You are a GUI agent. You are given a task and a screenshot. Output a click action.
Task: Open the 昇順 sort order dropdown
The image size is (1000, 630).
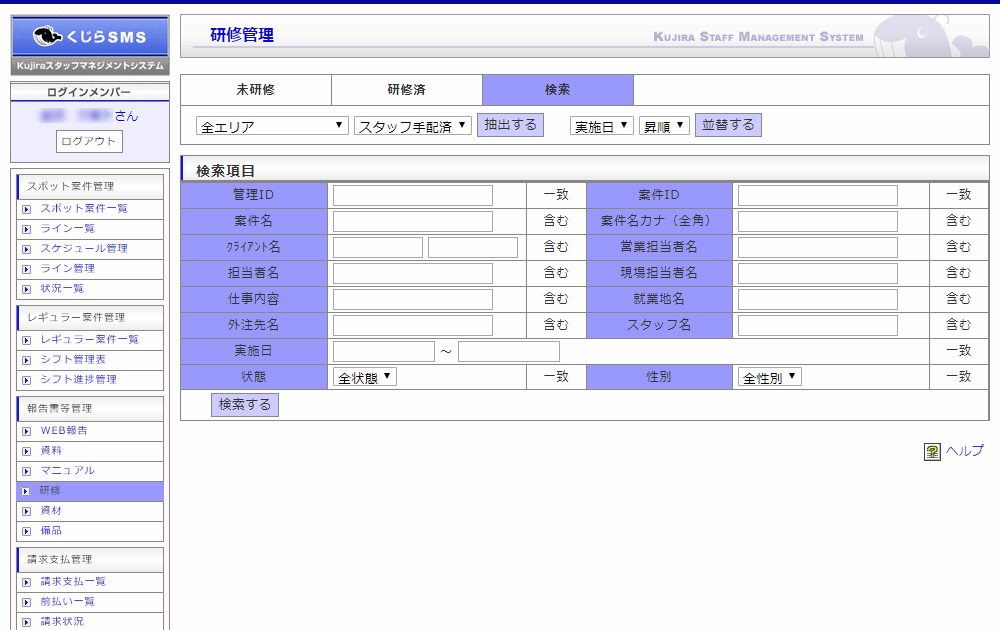pos(664,126)
